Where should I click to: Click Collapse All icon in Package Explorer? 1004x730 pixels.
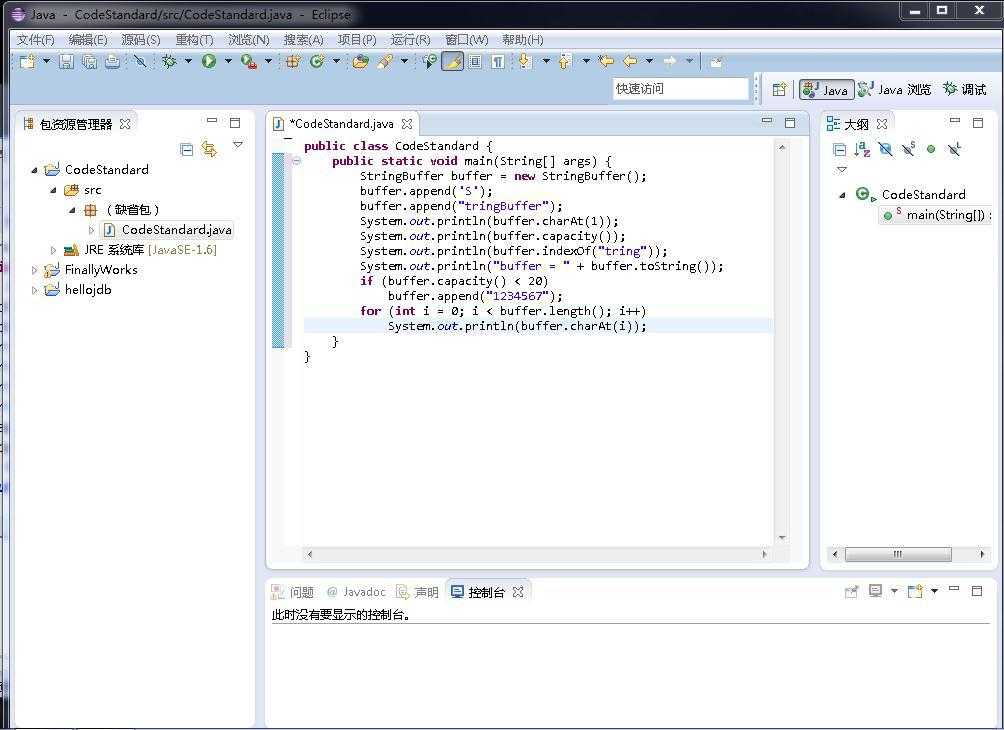click(186, 150)
